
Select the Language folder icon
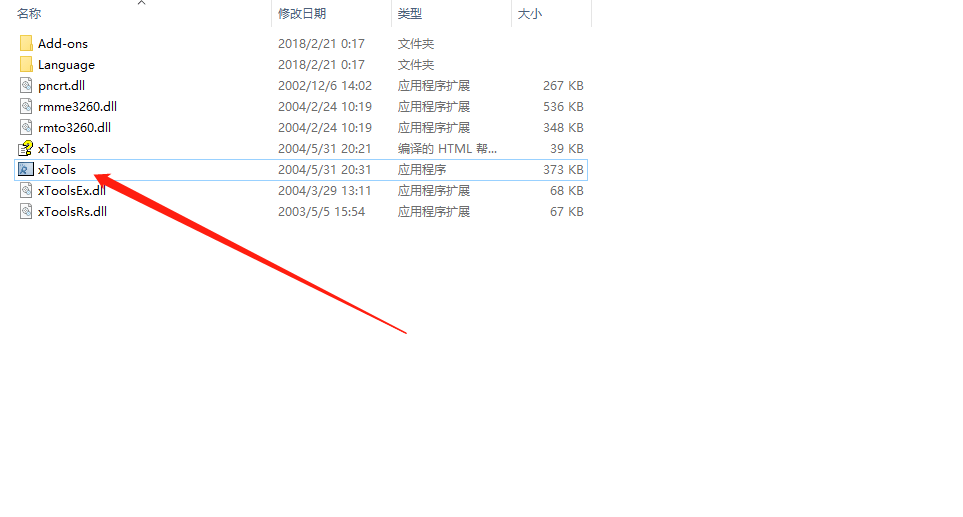click(26, 64)
